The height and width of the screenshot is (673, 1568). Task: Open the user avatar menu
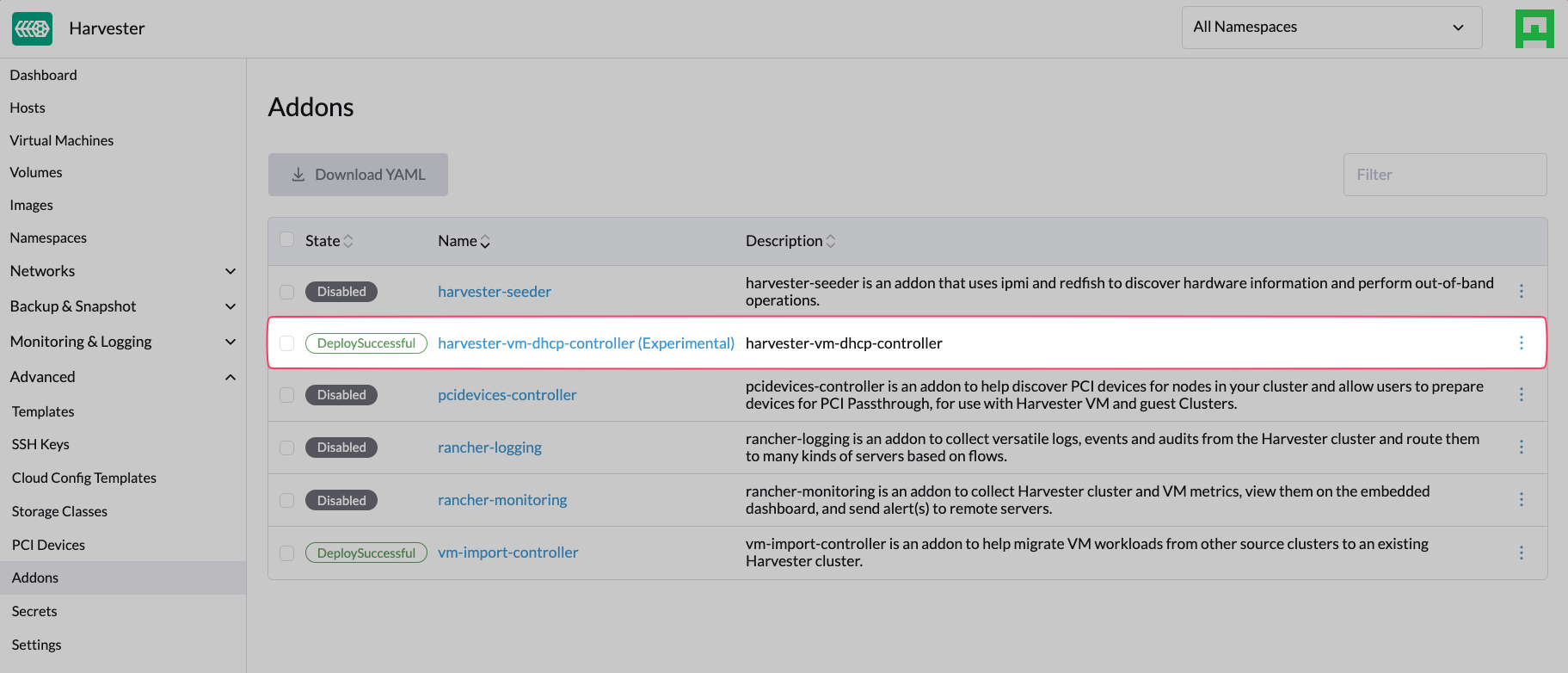[x=1534, y=28]
